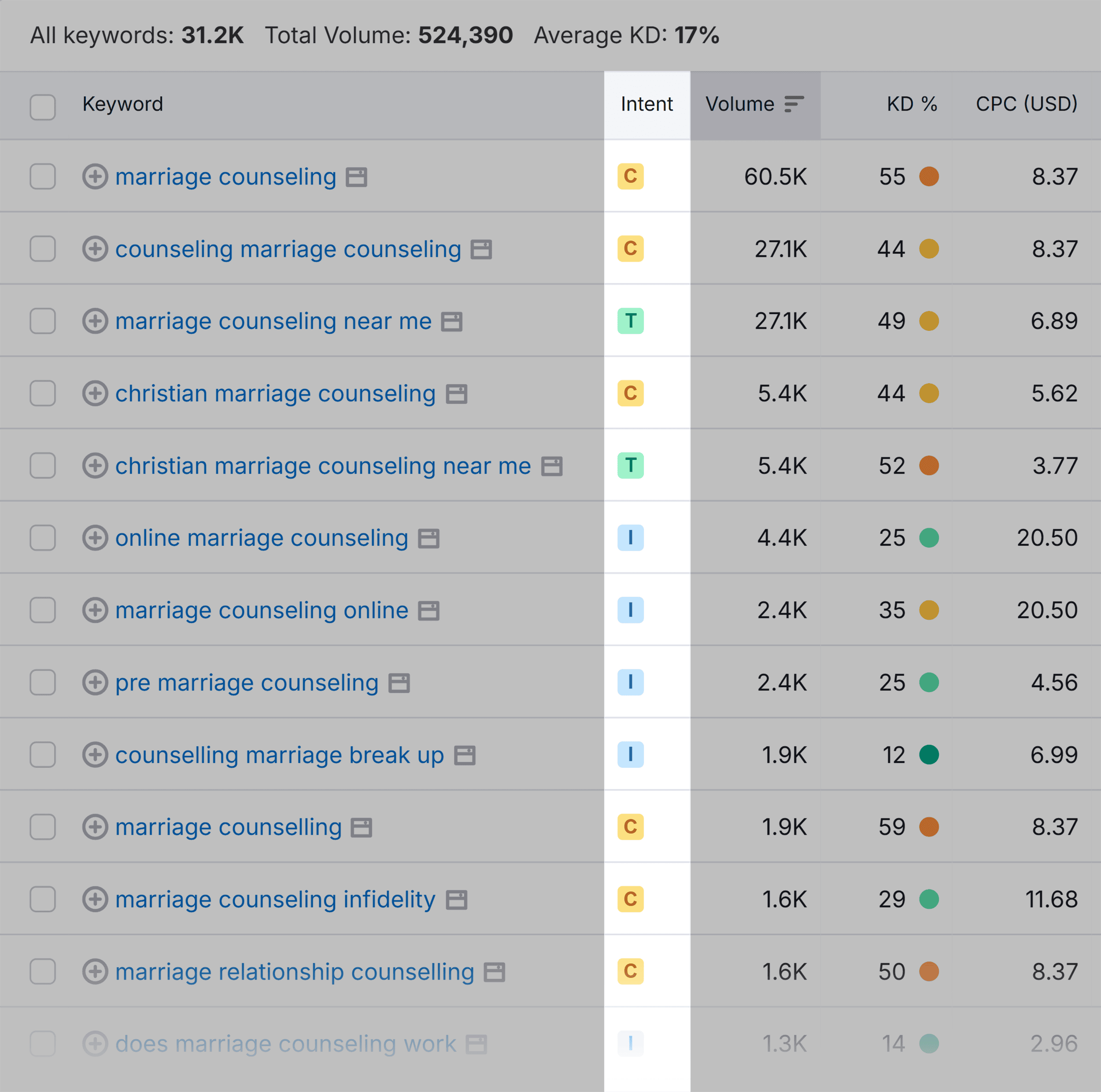The width and height of the screenshot is (1101, 1092).
Task: Open SERP icon for pre marriage counseling
Action: click(399, 683)
